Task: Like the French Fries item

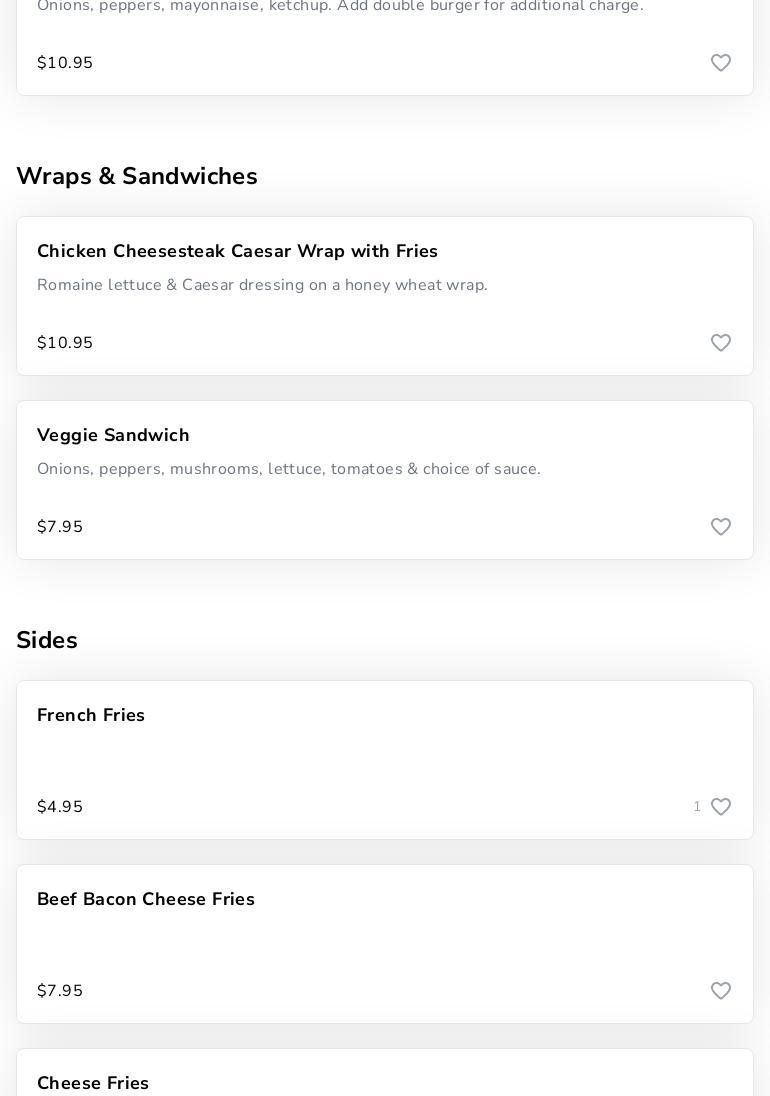Action: [x=721, y=807]
